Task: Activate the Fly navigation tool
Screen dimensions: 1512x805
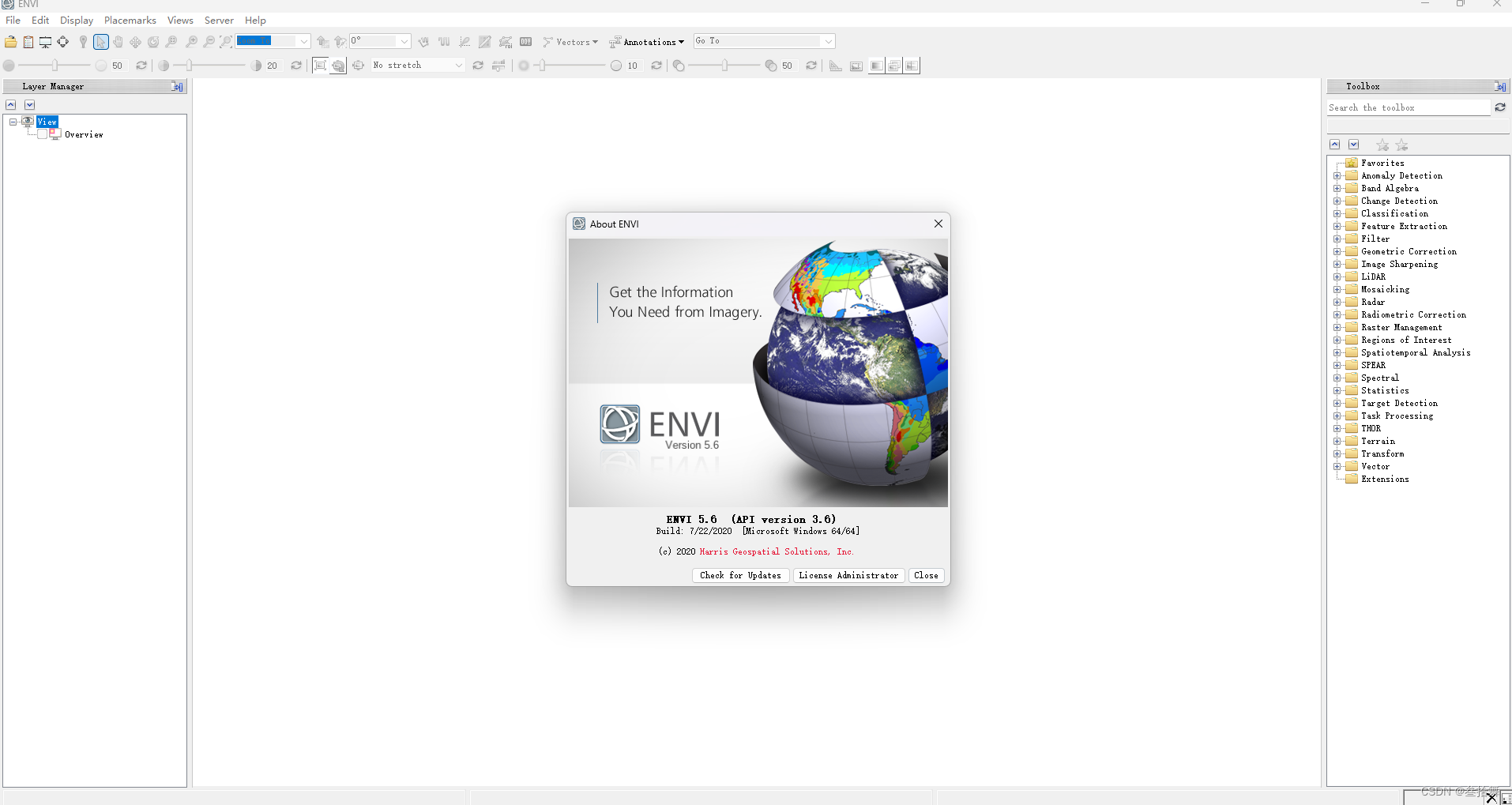Action: pyautogui.click(x=136, y=42)
